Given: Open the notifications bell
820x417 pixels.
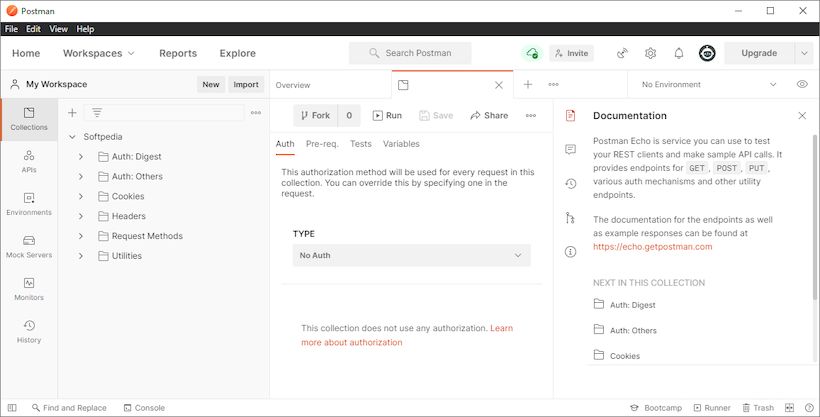Looking at the screenshot, I should click(679, 53).
